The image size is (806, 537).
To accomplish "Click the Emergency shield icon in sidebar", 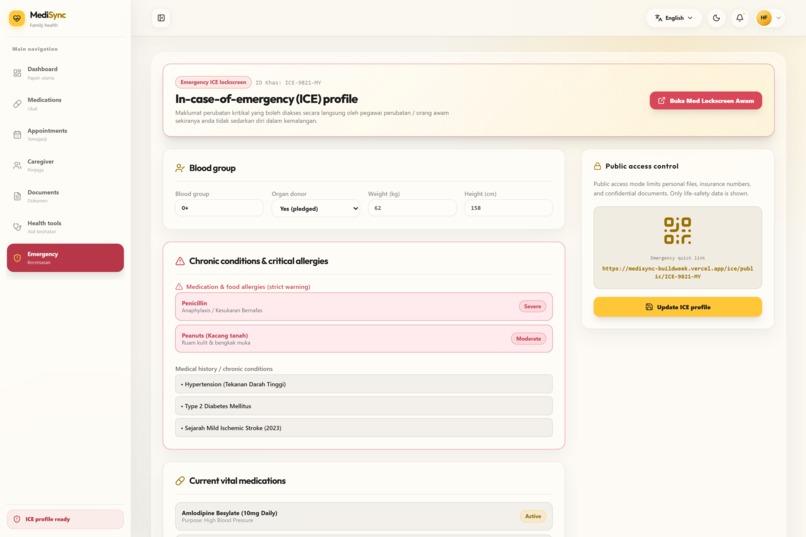I will point(17,258).
